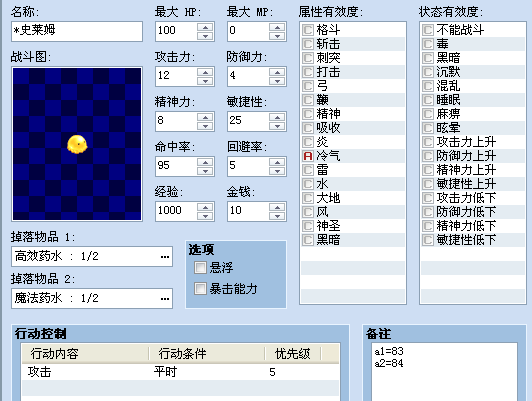Viewport: 532px width, 401px height.
Task: Decrease 回避率 with down arrow
Action: [277, 171]
